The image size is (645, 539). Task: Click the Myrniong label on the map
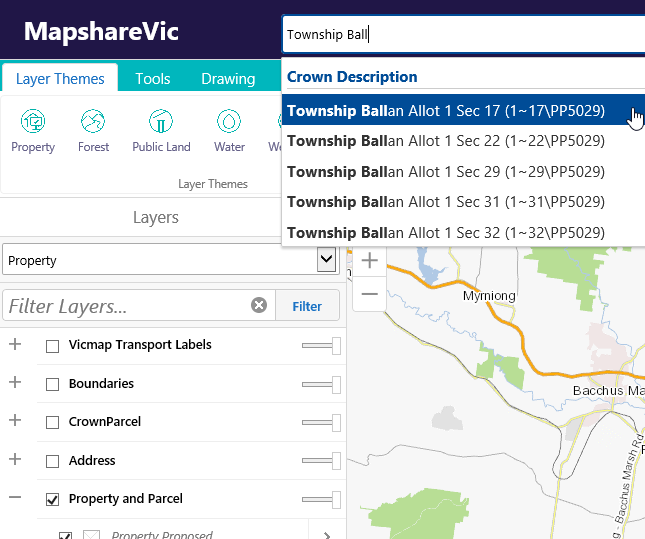pos(489,295)
